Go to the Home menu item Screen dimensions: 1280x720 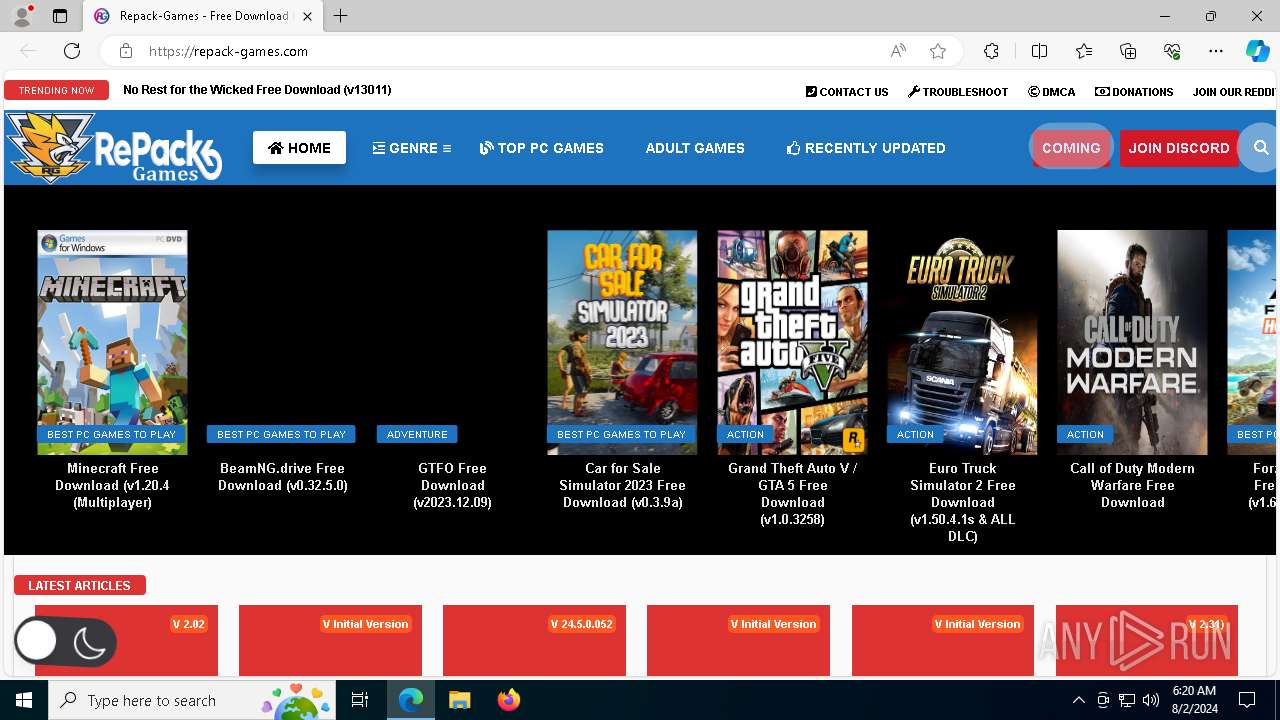point(299,148)
